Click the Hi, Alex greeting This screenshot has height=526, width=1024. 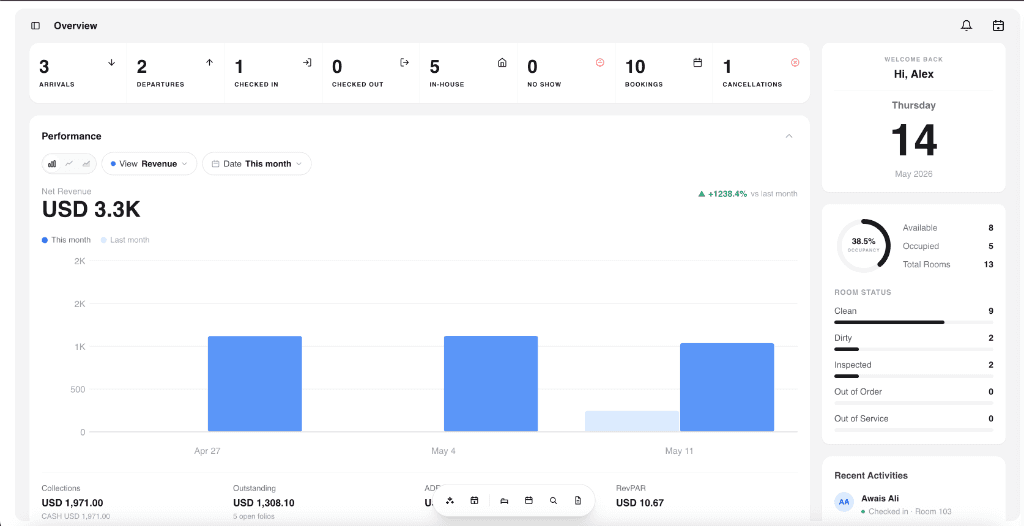pos(914,74)
